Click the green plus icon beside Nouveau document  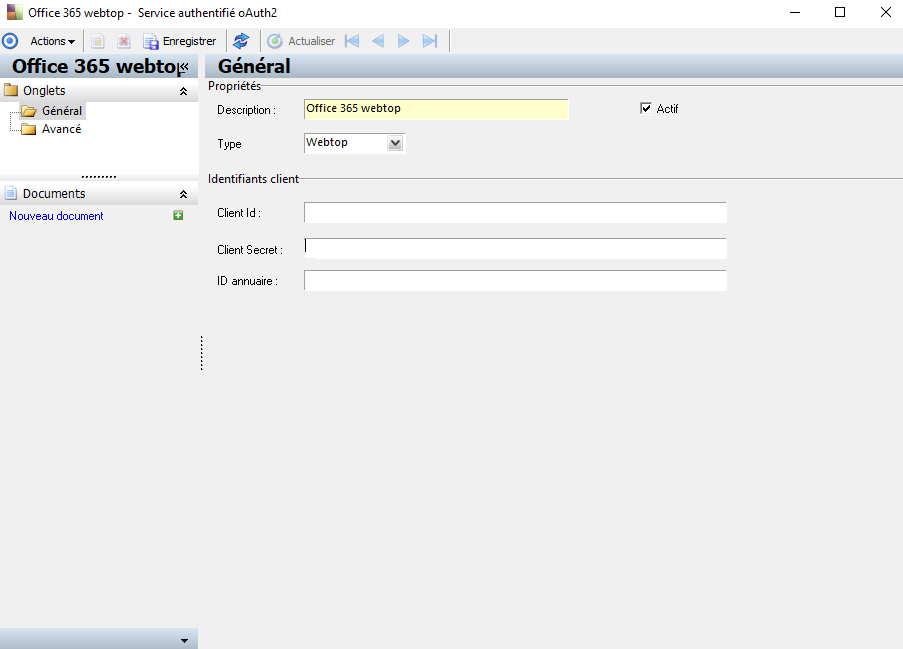click(x=179, y=215)
